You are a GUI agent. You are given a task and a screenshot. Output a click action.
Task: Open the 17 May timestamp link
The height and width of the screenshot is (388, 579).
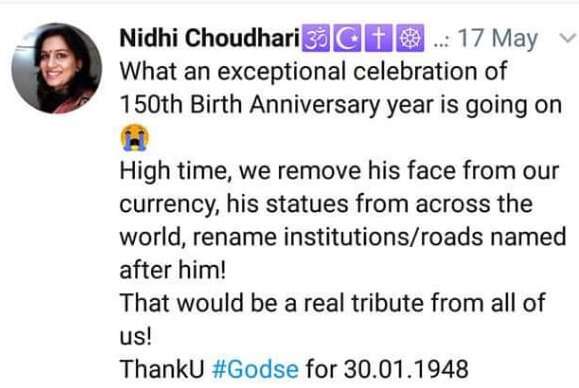[x=498, y=38]
